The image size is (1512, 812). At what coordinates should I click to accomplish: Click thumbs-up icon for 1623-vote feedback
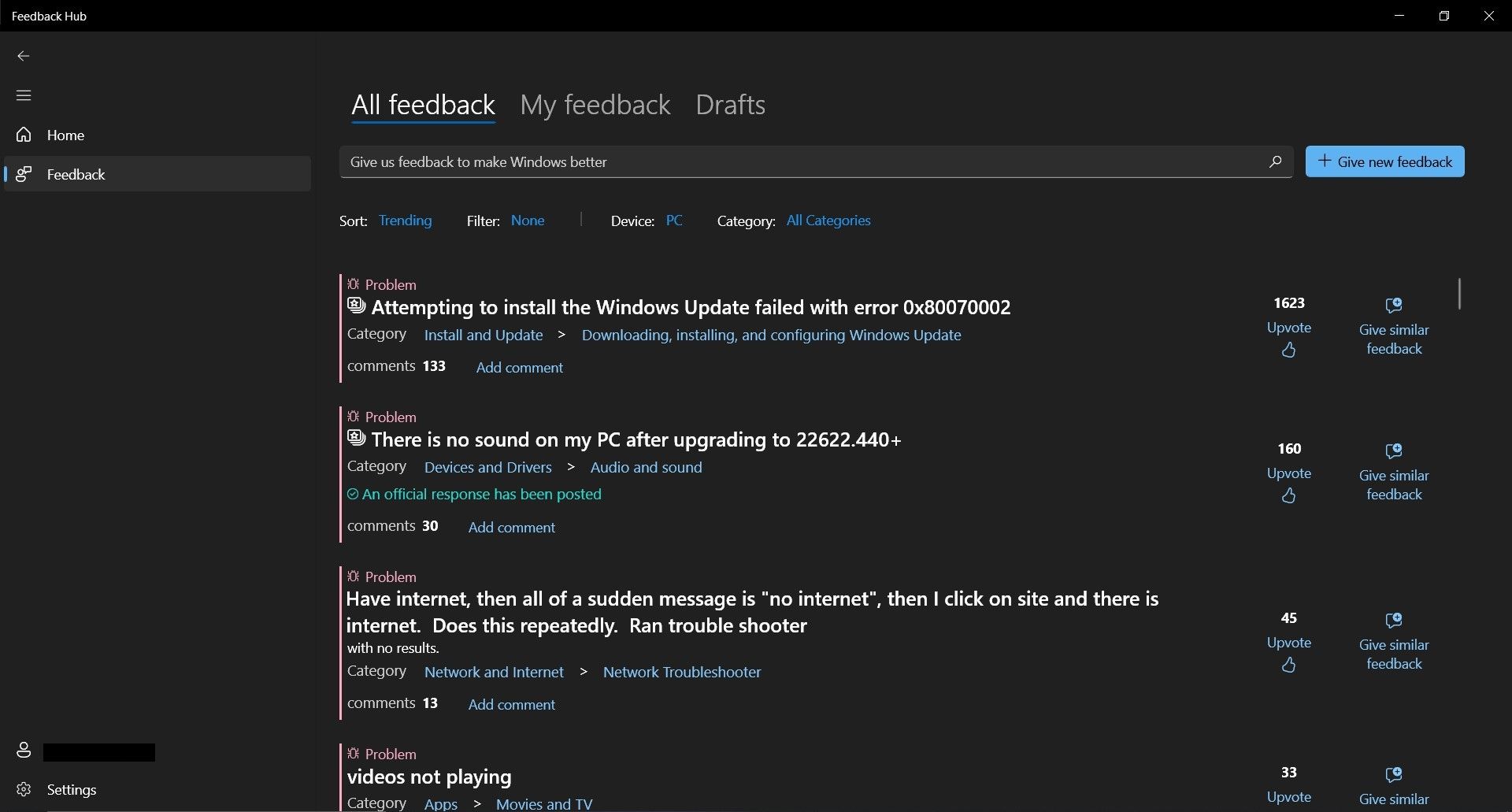point(1288,350)
